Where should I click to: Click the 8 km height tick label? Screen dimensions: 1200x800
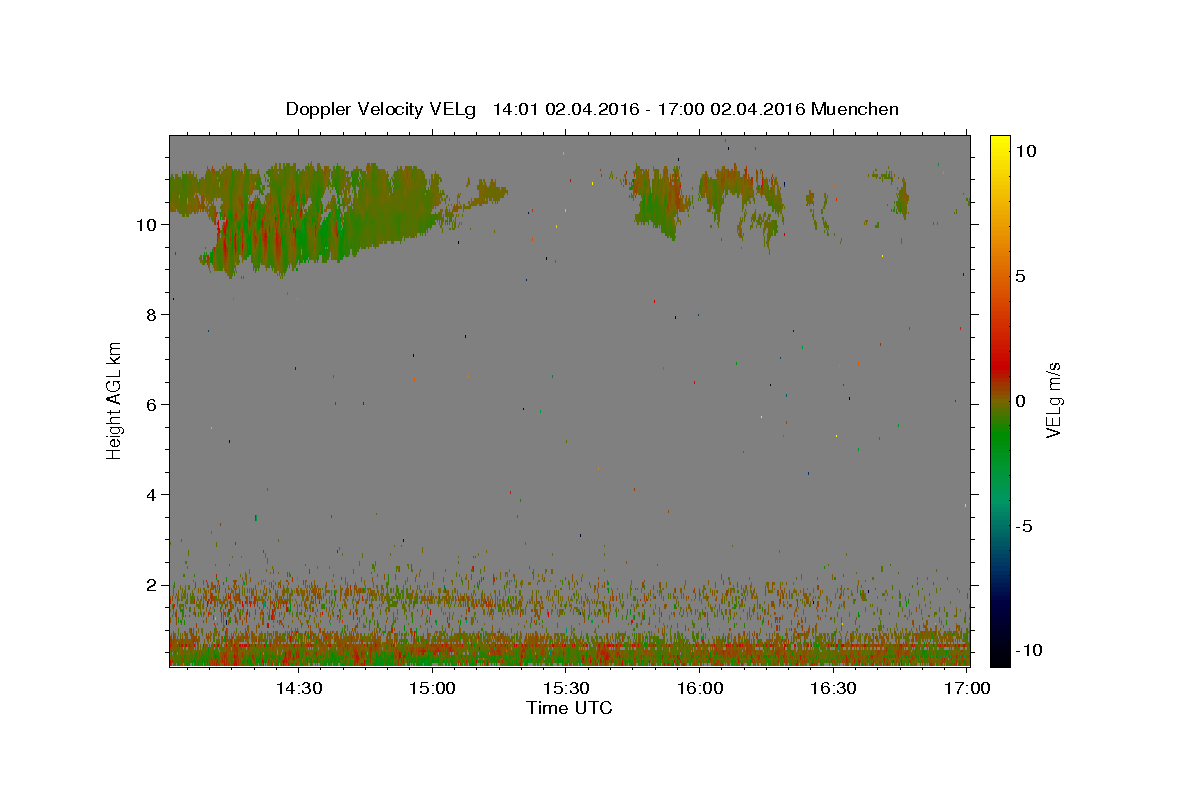coord(151,314)
